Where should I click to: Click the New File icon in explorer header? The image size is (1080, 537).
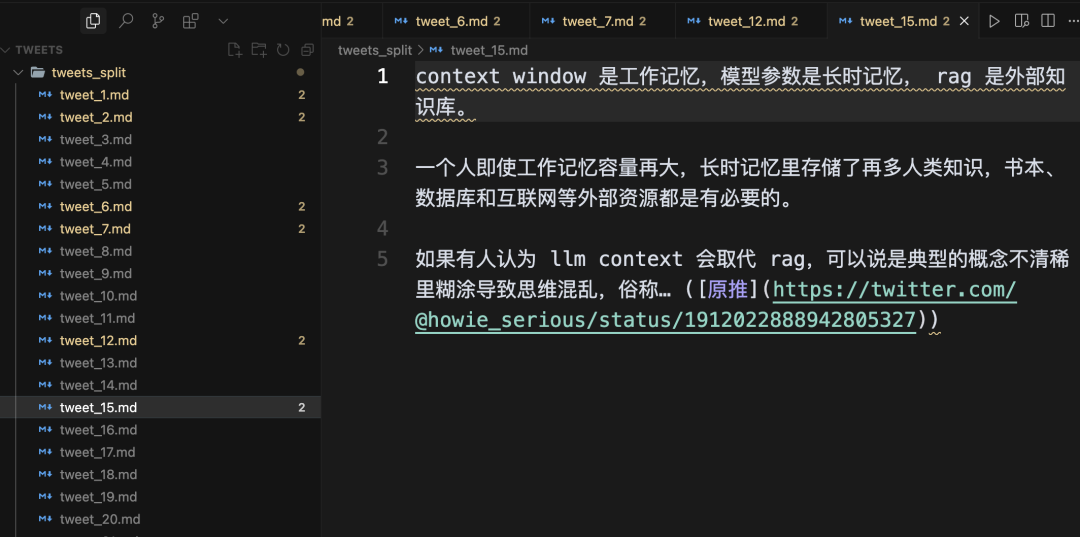235,50
